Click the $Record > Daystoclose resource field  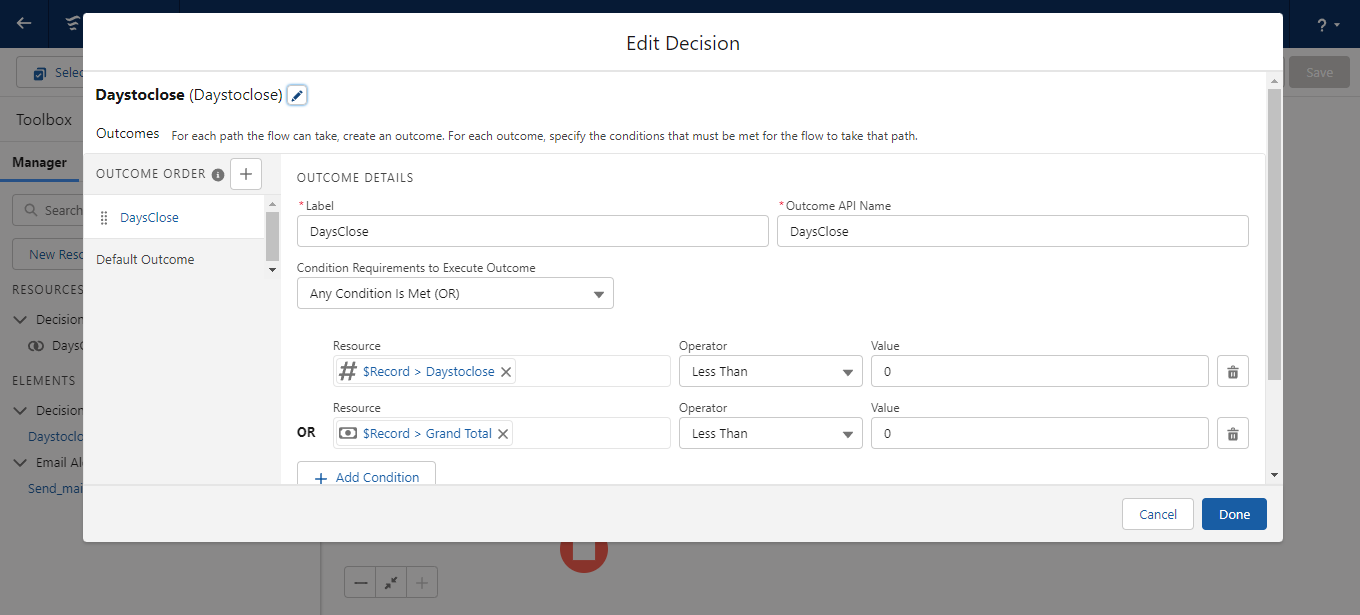pyautogui.click(x=502, y=371)
